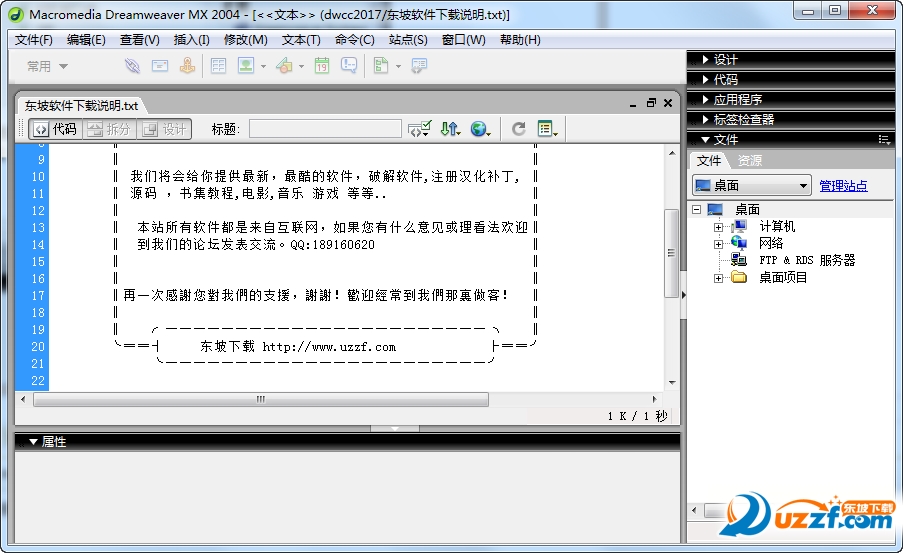This screenshot has width=903, height=553.
Task: Click the Image insert icon
Action: tap(246, 66)
